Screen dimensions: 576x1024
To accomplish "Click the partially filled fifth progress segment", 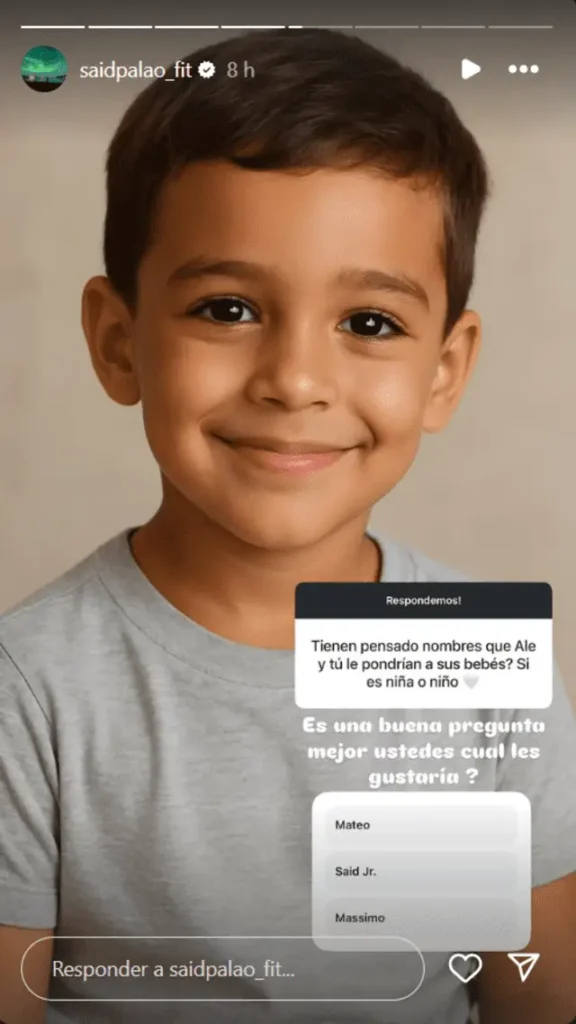I will pos(320,27).
